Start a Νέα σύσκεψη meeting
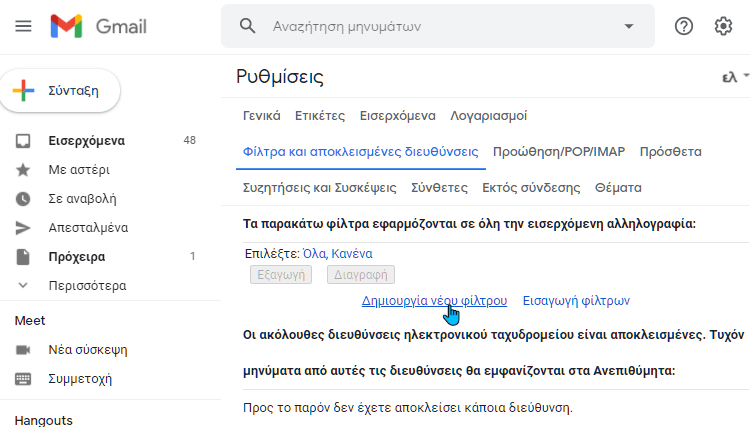Viewport: 750px width, 427px height. (88, 350)
